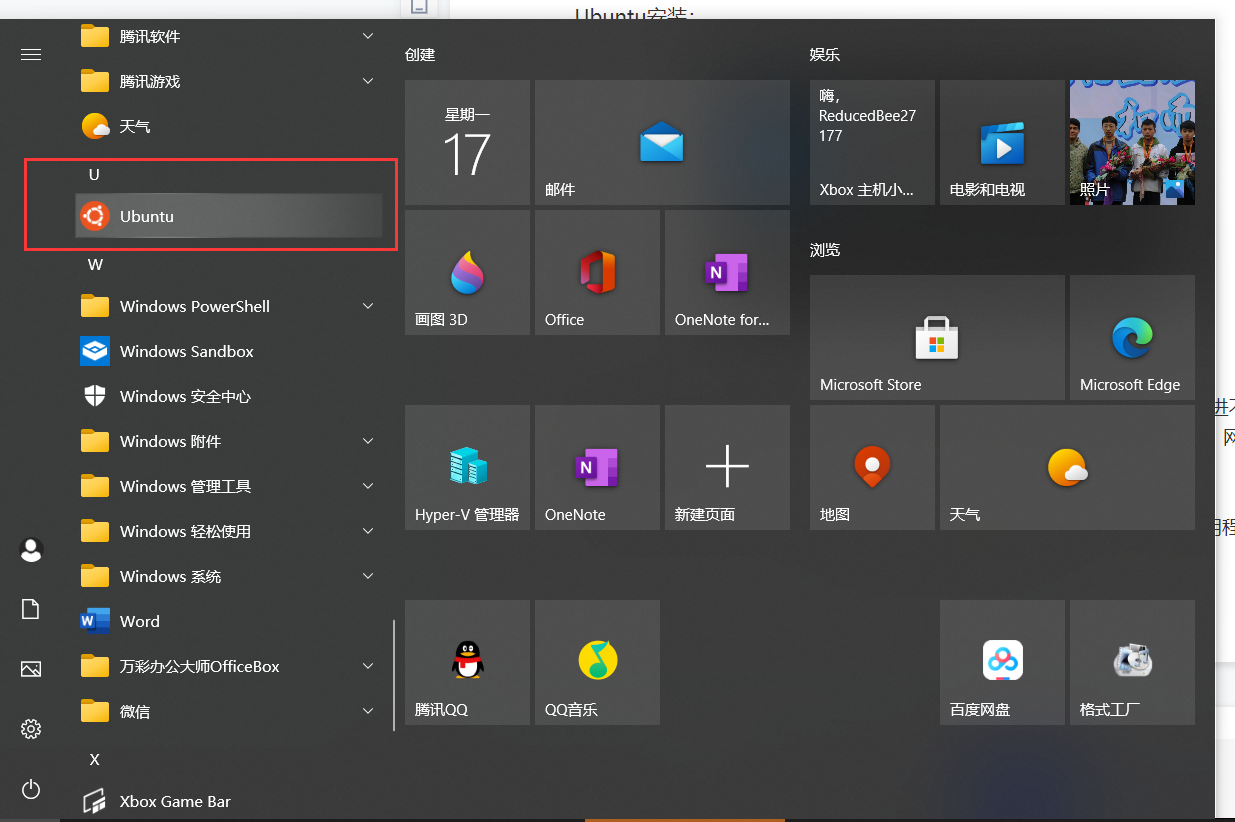Launch the Hyper-V 管理器 tile

pyautogui.click(x=467, y=467)
